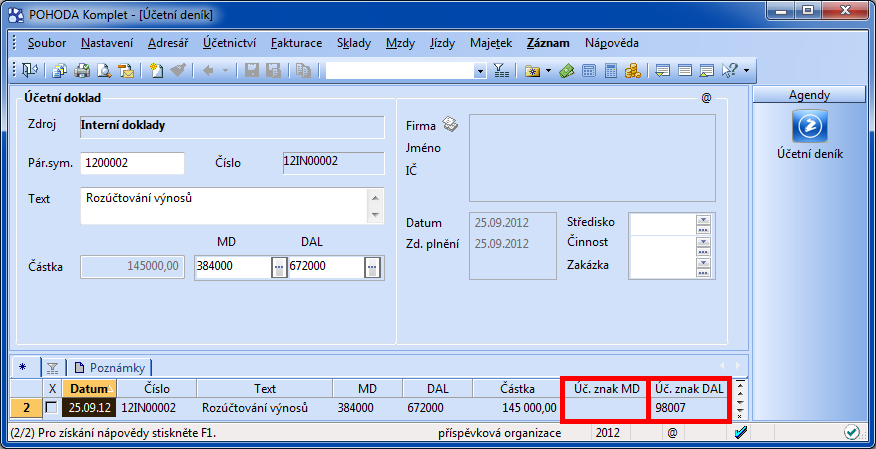Open the Mzdy menu

tap(401, 43)
